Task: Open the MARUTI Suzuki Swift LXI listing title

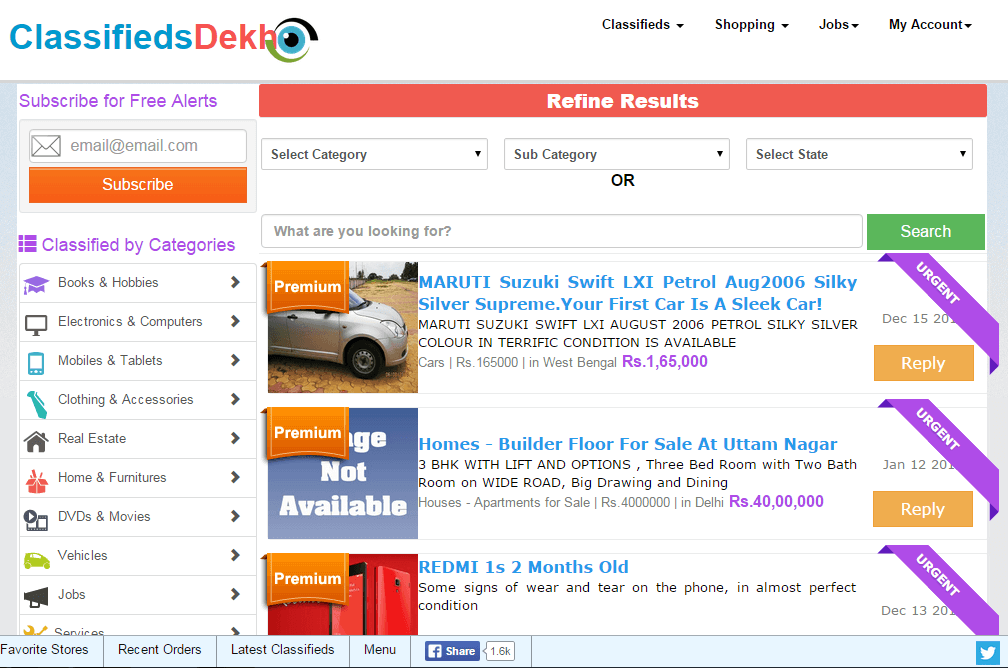Action: (x=637, y=293)
